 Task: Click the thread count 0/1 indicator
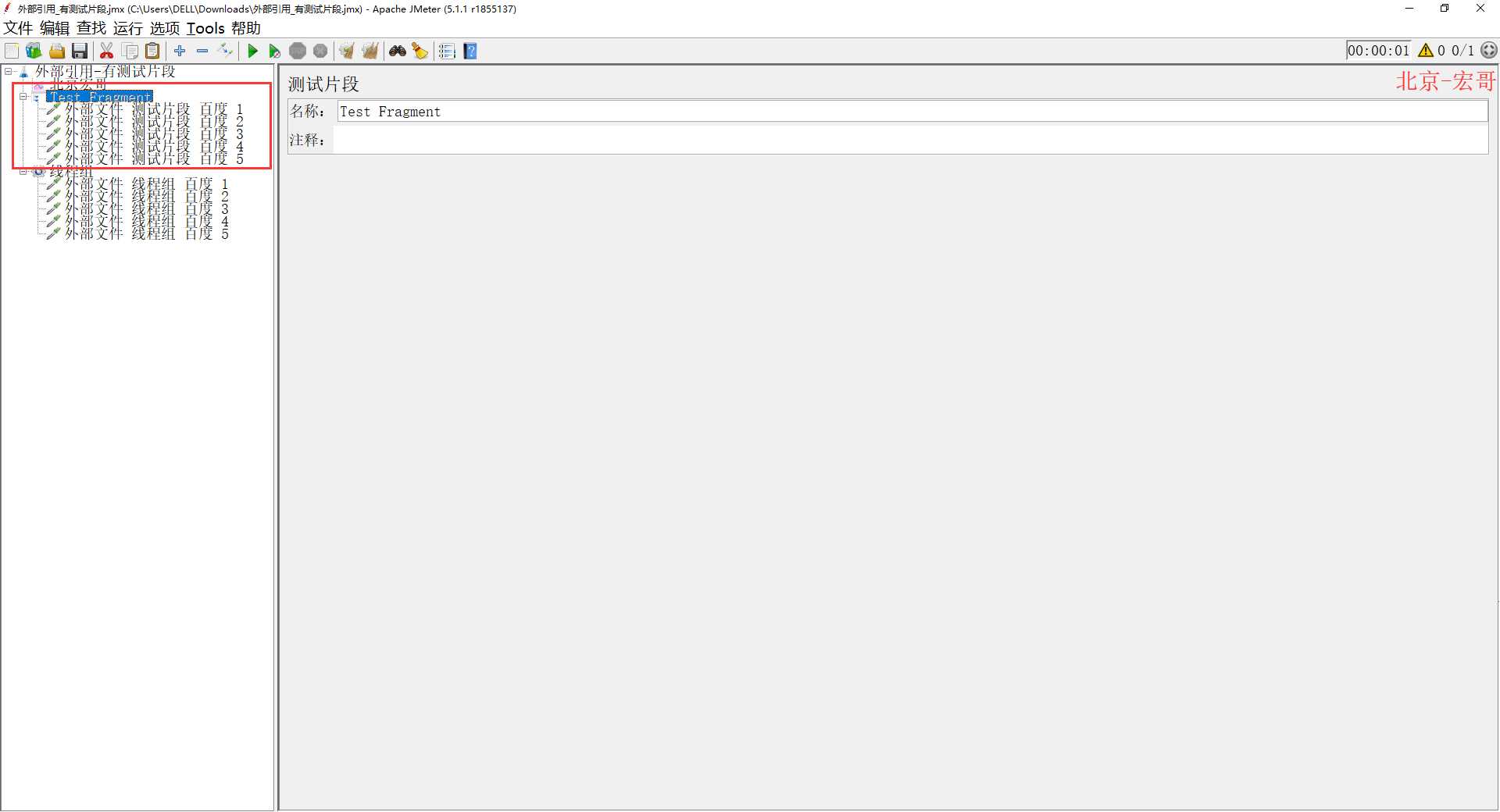(1463, 51)
